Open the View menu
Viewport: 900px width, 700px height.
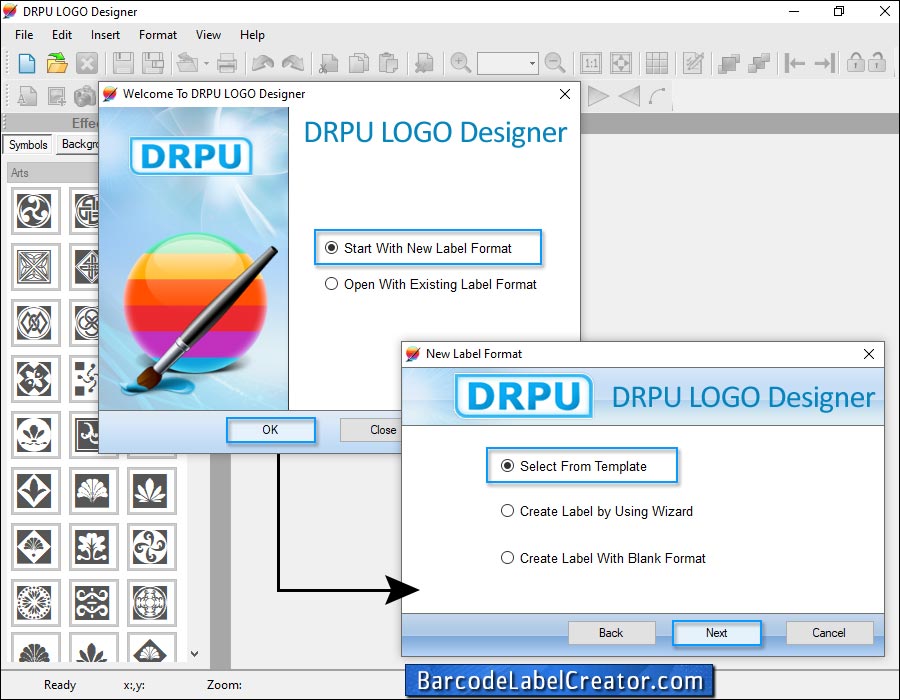click(x=208, y=35)
